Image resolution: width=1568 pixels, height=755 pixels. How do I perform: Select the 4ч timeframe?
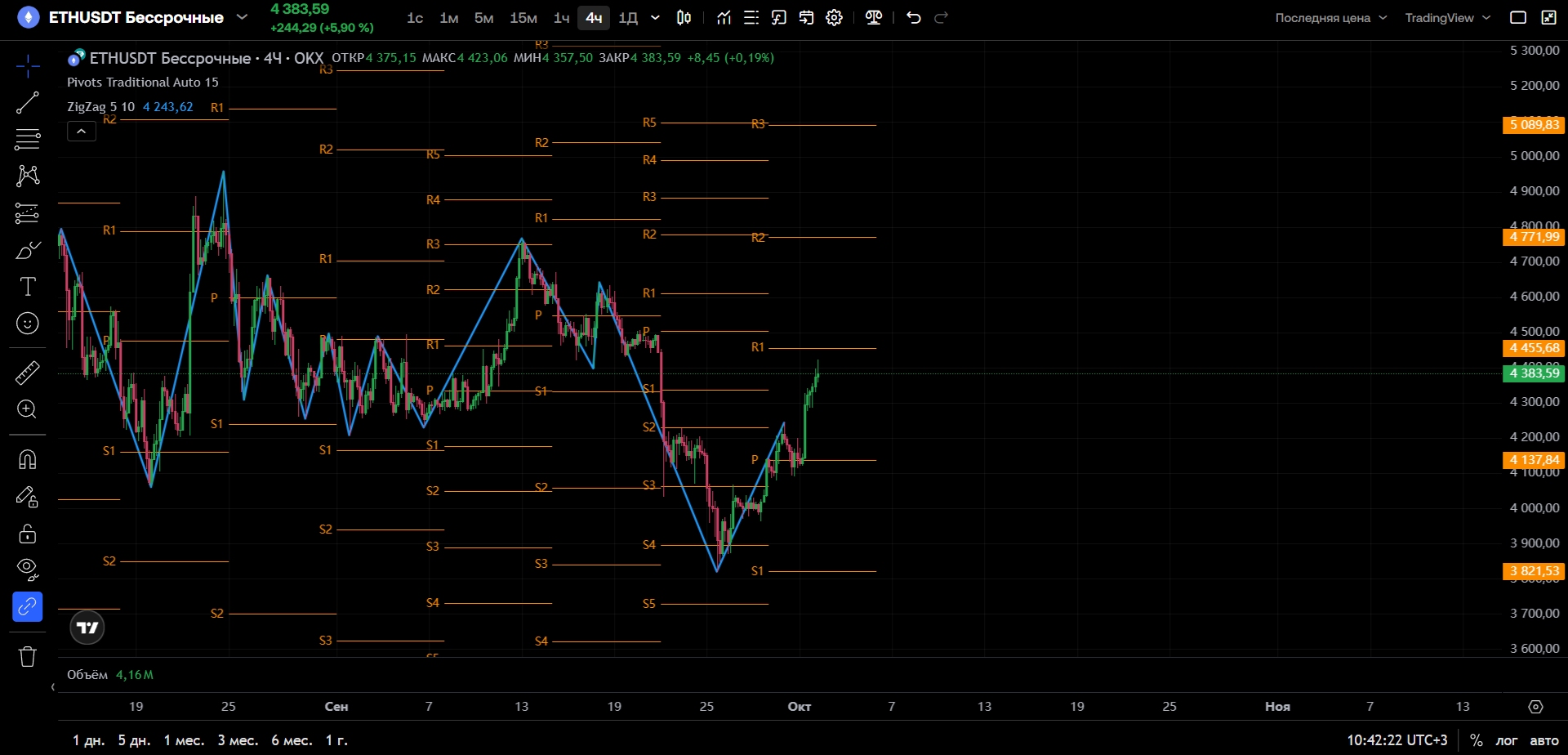594,17
